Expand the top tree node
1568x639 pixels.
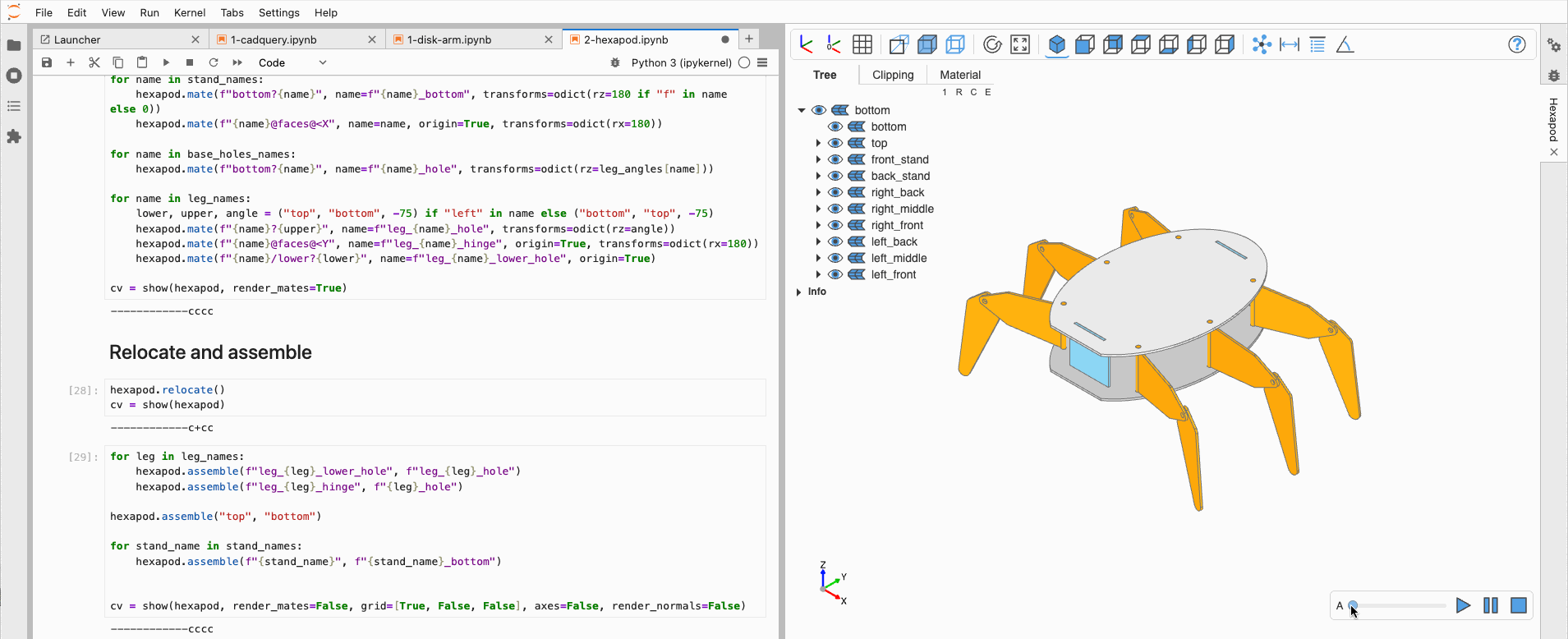(x=818, y=143)
